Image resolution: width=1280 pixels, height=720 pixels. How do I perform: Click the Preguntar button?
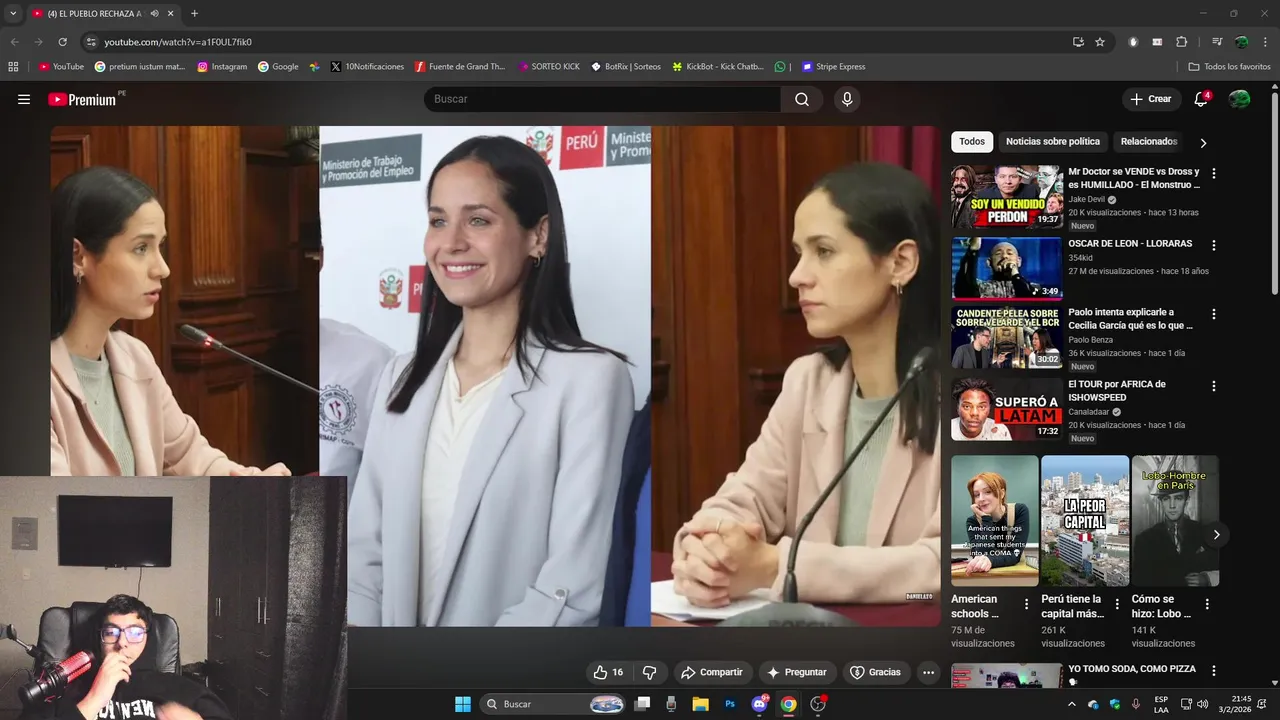796,672
